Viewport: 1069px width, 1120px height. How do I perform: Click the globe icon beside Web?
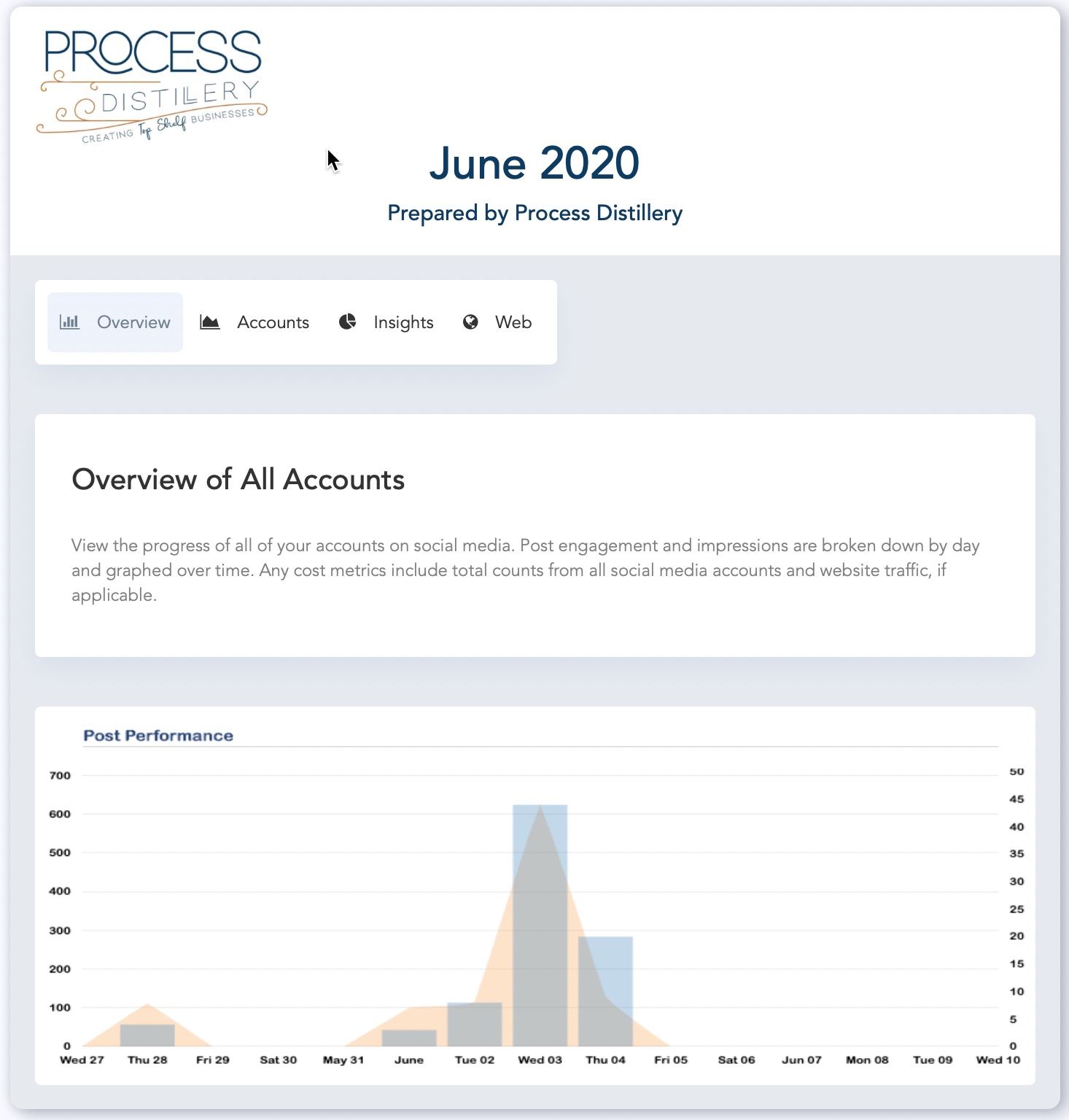pos(471,322)
